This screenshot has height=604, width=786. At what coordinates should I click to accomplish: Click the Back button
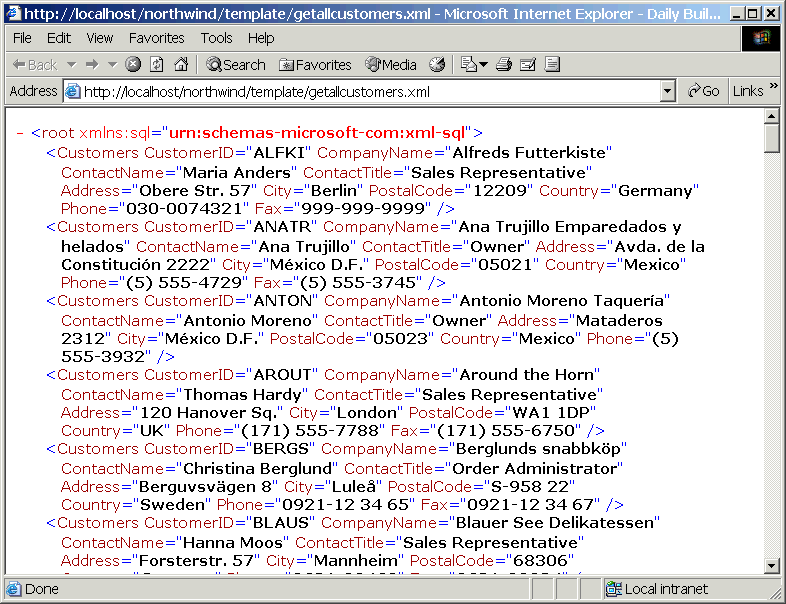coord(35,65)
